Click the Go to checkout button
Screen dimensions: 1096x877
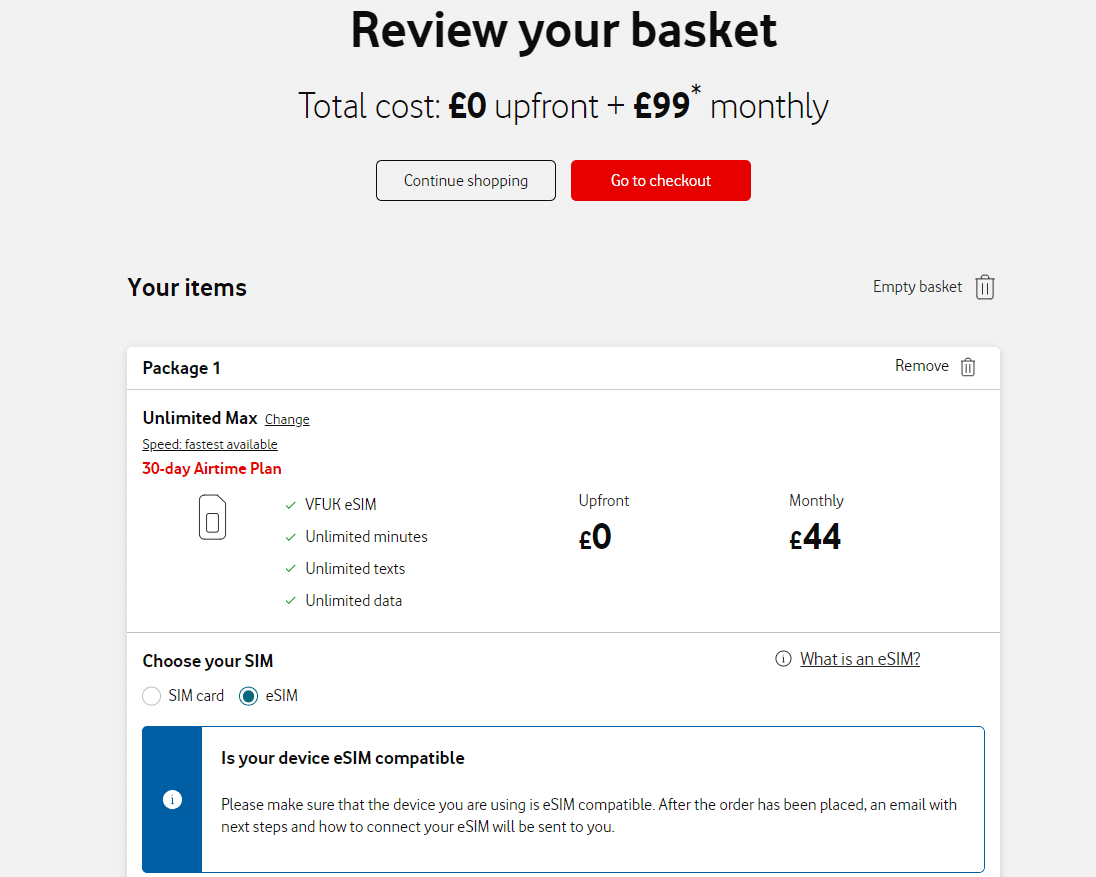pos(660,180)
